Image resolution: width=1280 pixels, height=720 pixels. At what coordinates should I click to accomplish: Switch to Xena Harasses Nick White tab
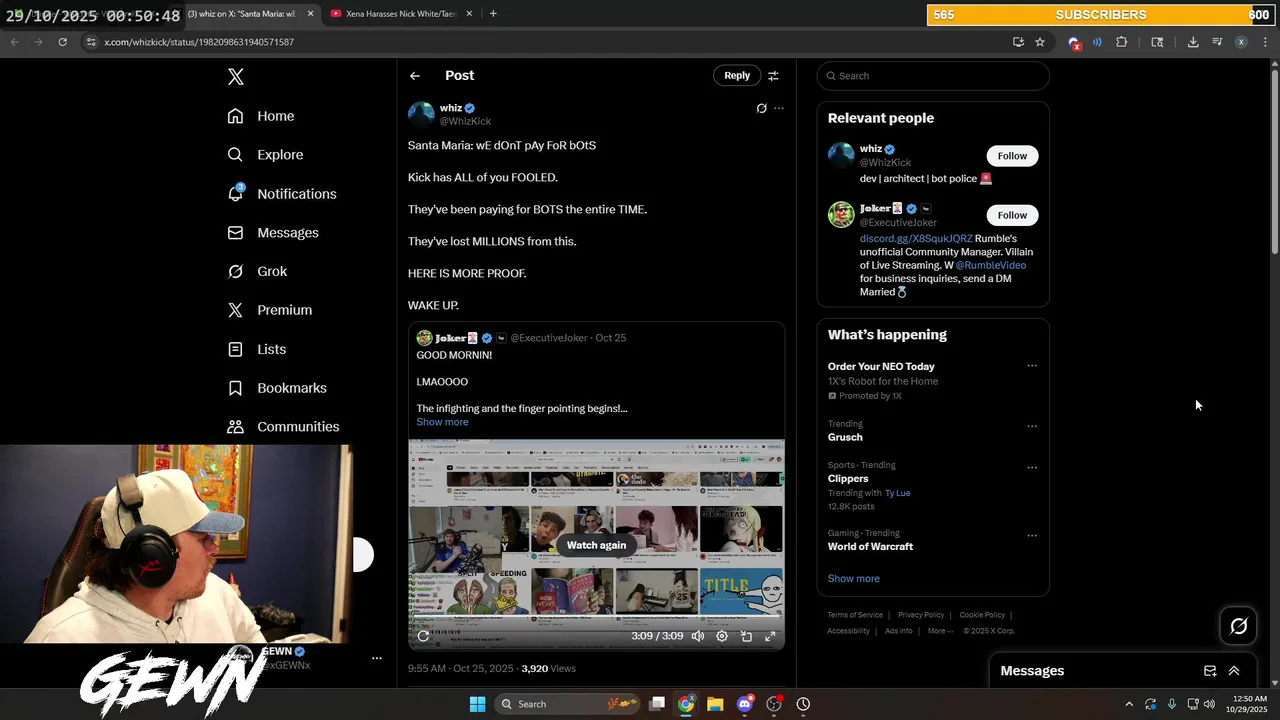pyautogui.click(x=400, y=14)
